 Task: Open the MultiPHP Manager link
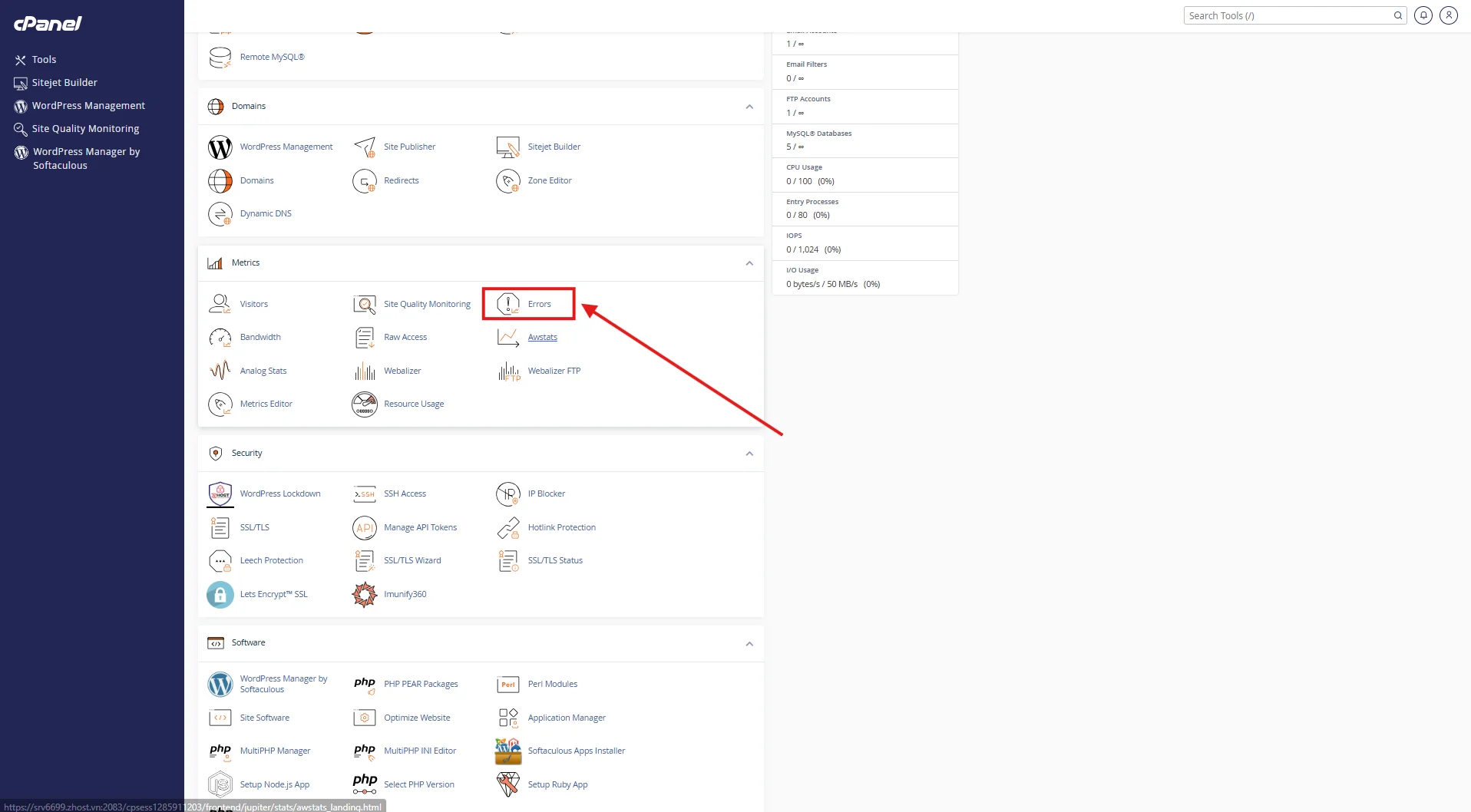[275, 751]
